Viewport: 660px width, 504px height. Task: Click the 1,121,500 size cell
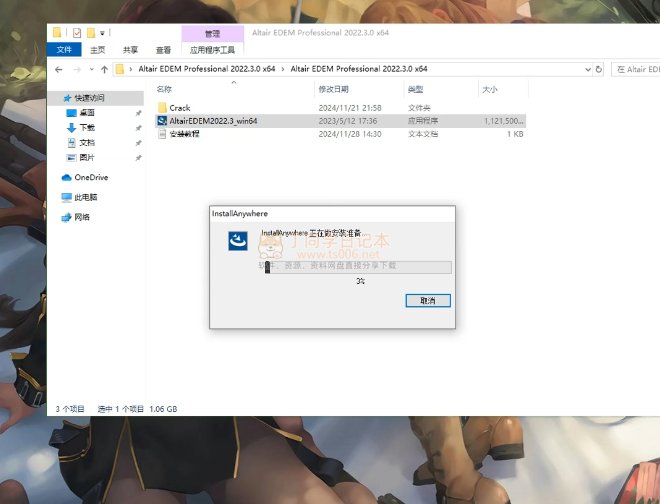point(503,121)
